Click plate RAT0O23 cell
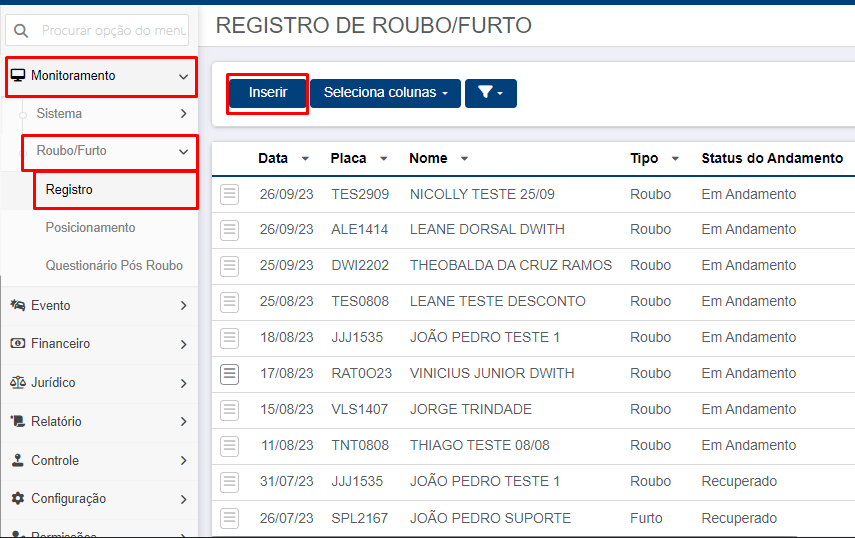855x538 pixels. click(x=362, y=373)
